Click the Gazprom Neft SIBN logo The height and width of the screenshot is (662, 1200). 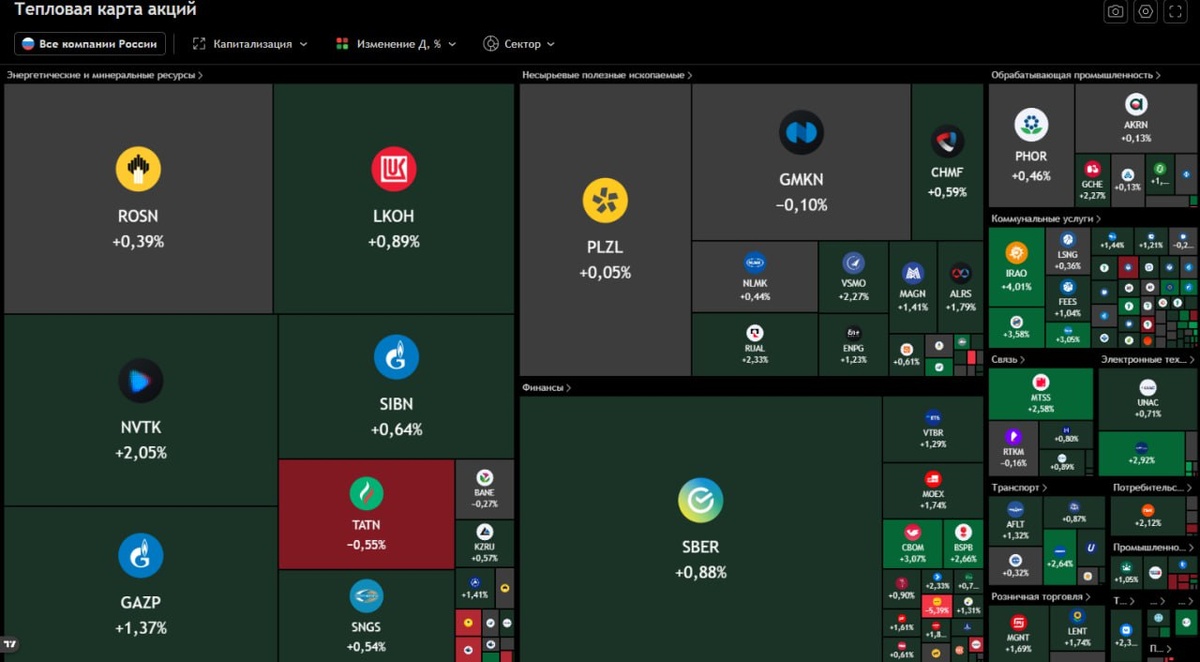coord(396,357)
